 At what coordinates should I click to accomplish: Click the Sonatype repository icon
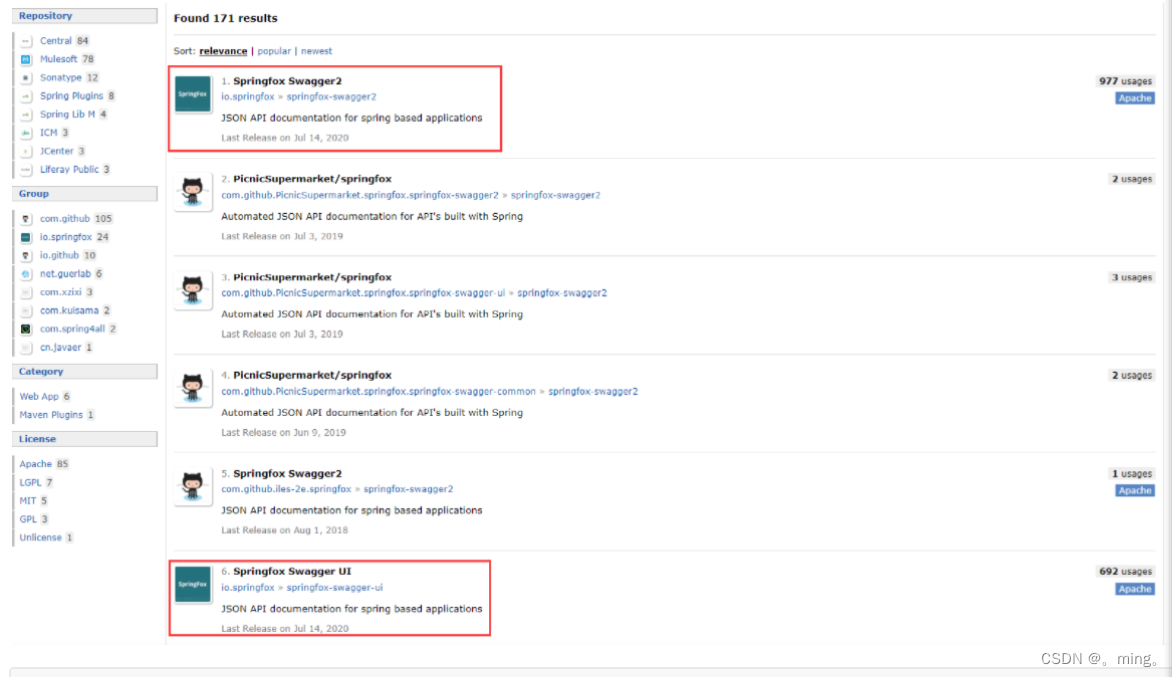point(26,78)
